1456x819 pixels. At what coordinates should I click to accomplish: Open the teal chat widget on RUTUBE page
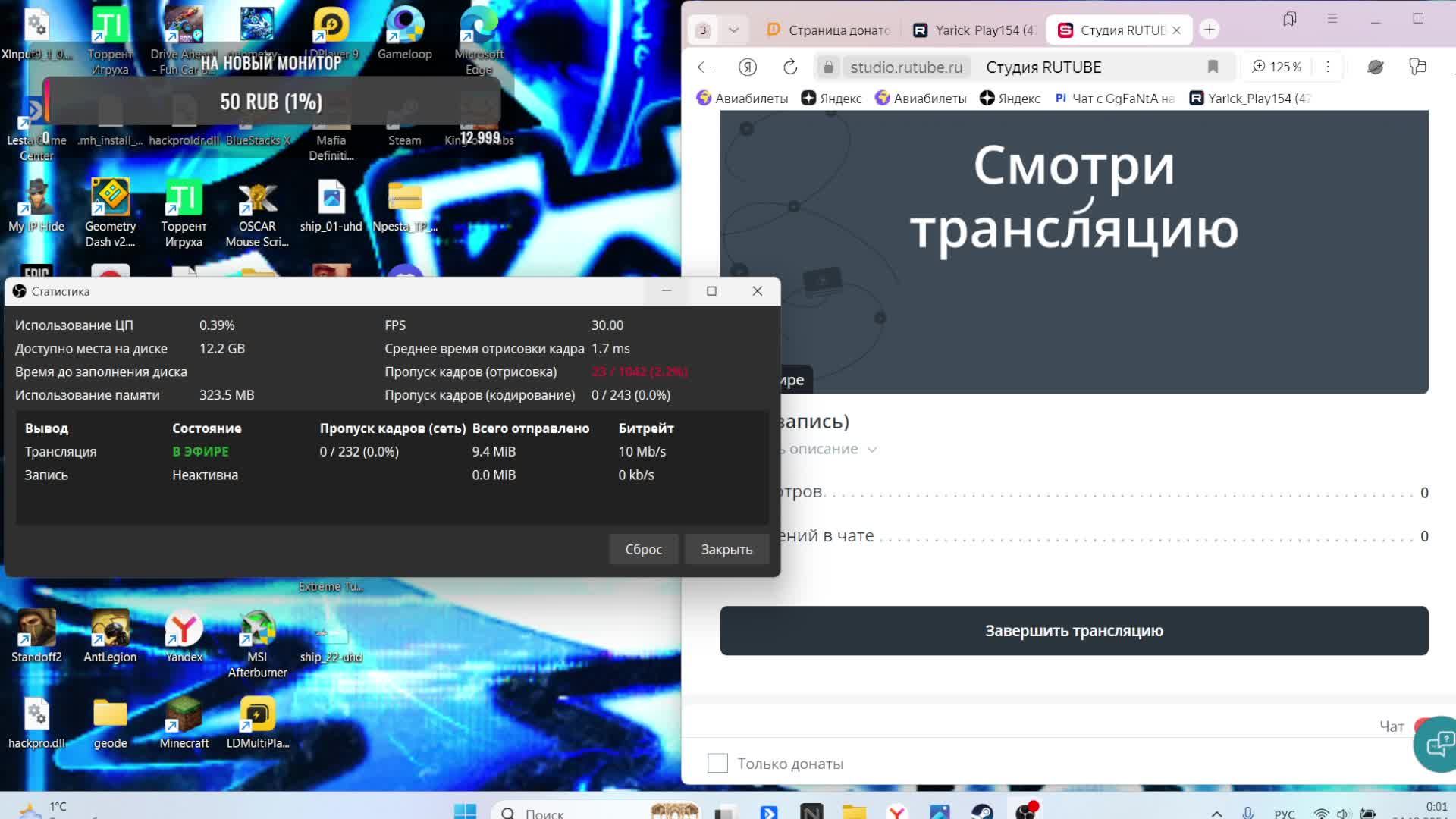1436,743
